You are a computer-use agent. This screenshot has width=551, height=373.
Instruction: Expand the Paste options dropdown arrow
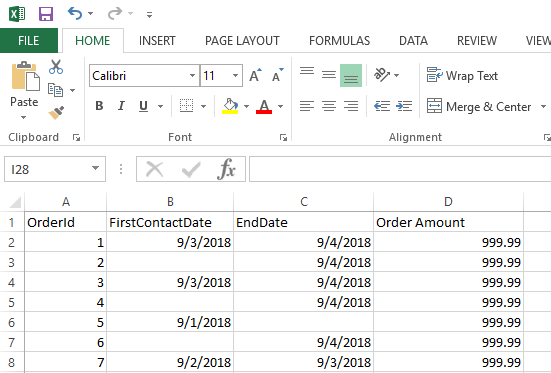coord(24,117)
